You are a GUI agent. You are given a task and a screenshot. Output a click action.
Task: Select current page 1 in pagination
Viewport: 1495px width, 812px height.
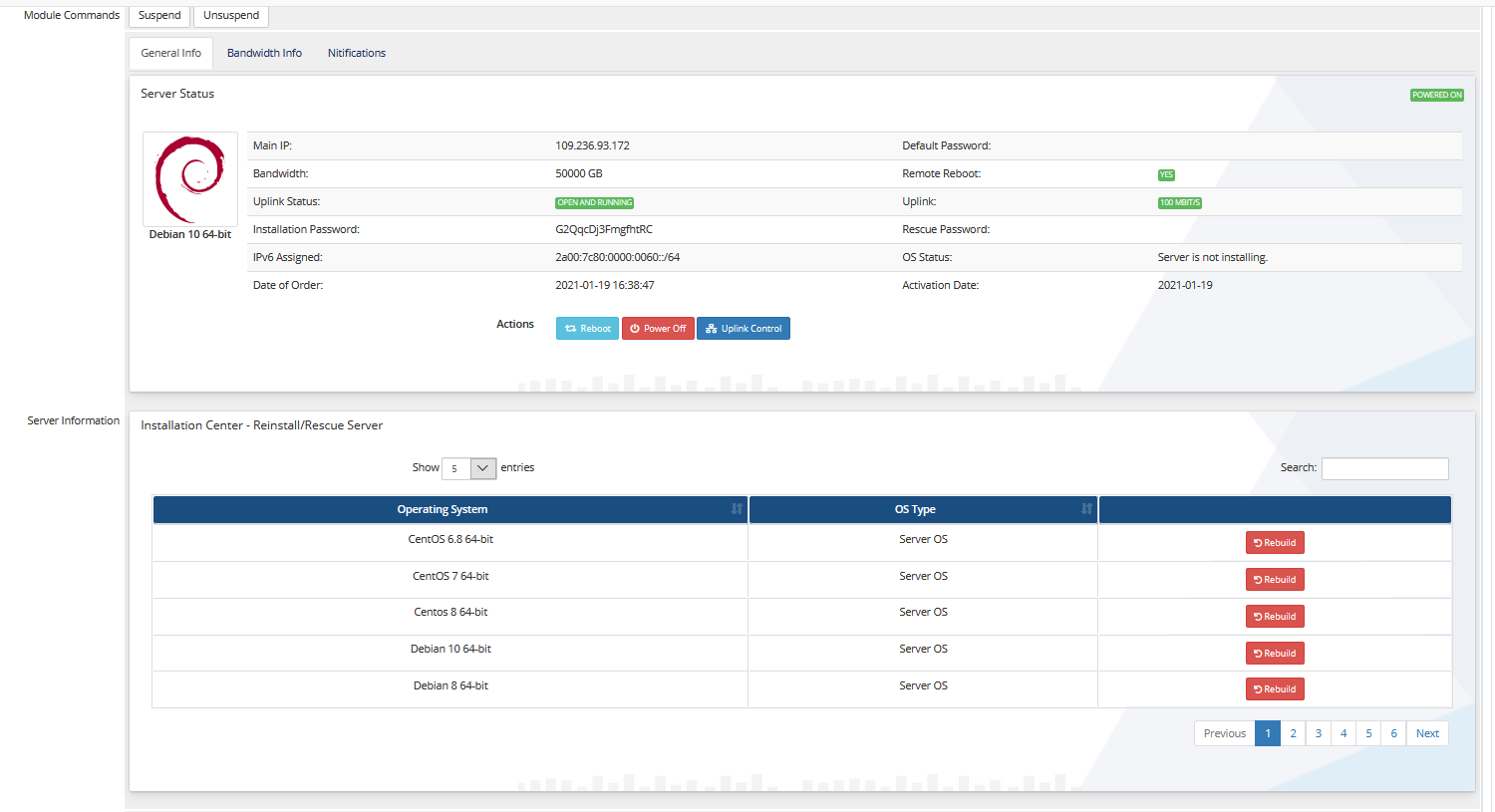click(x=1268, y=733)
